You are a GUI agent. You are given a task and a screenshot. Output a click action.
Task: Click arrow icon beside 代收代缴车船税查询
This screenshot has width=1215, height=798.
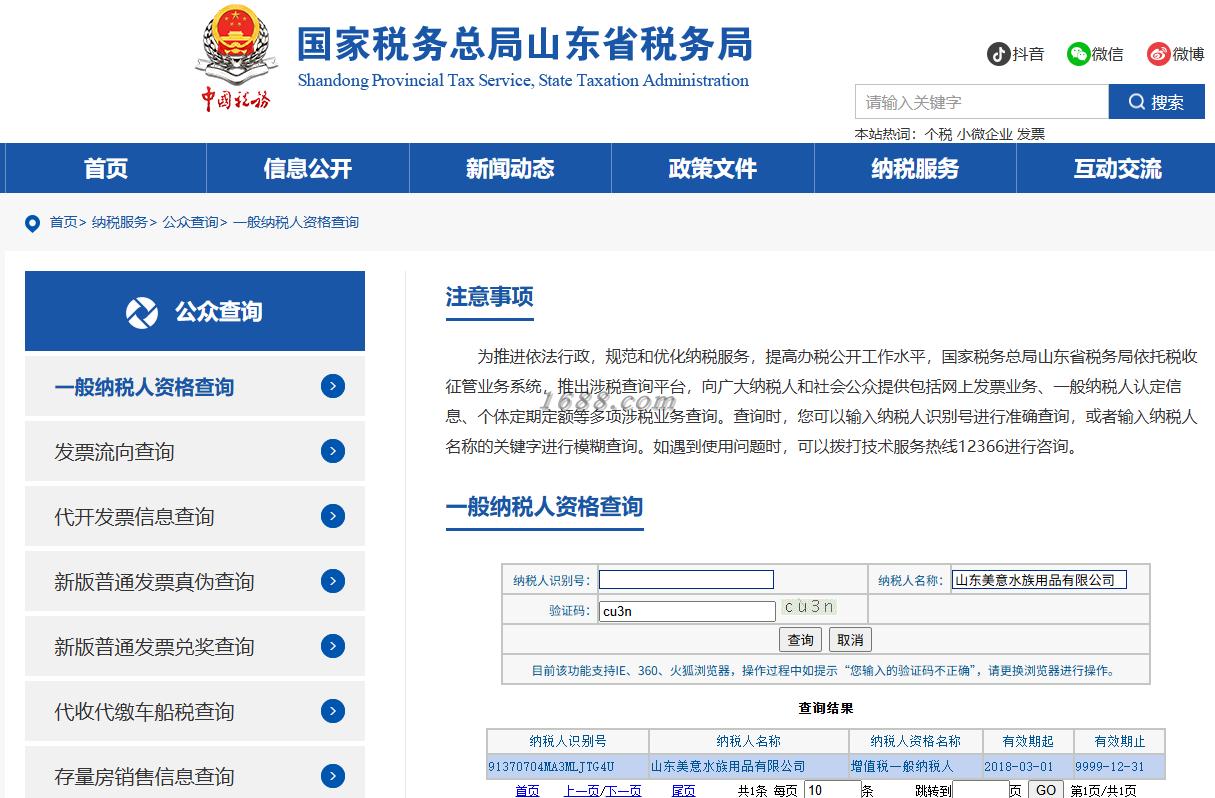tap(333, 711)
